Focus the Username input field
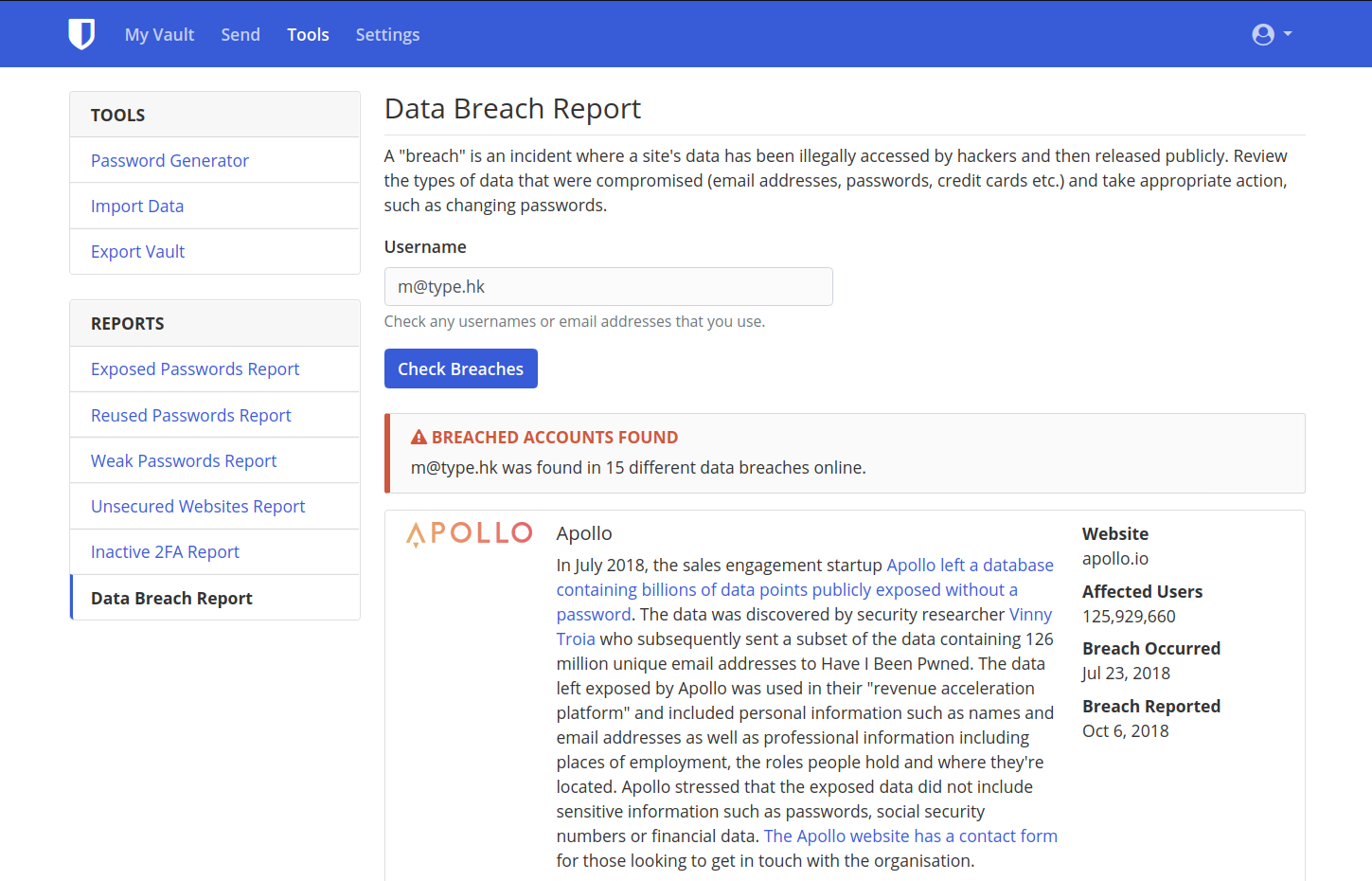The height and width of the screenshot is (881, 1372). tap(608, 286)
